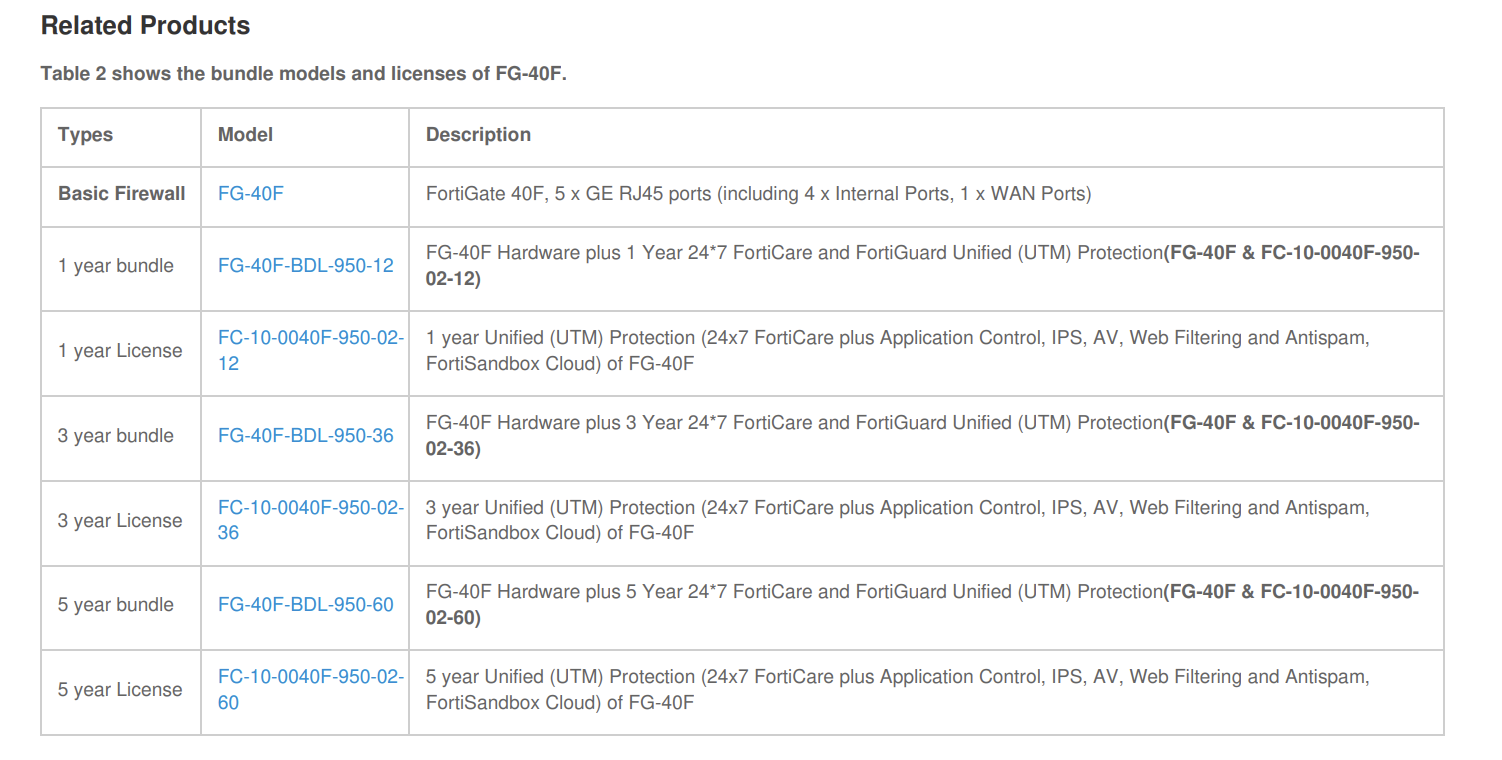Image resolution: width=1502 pixels, height=760 pixels.
Task: Click the 1 year bundle cell
Action: point(115,266)
